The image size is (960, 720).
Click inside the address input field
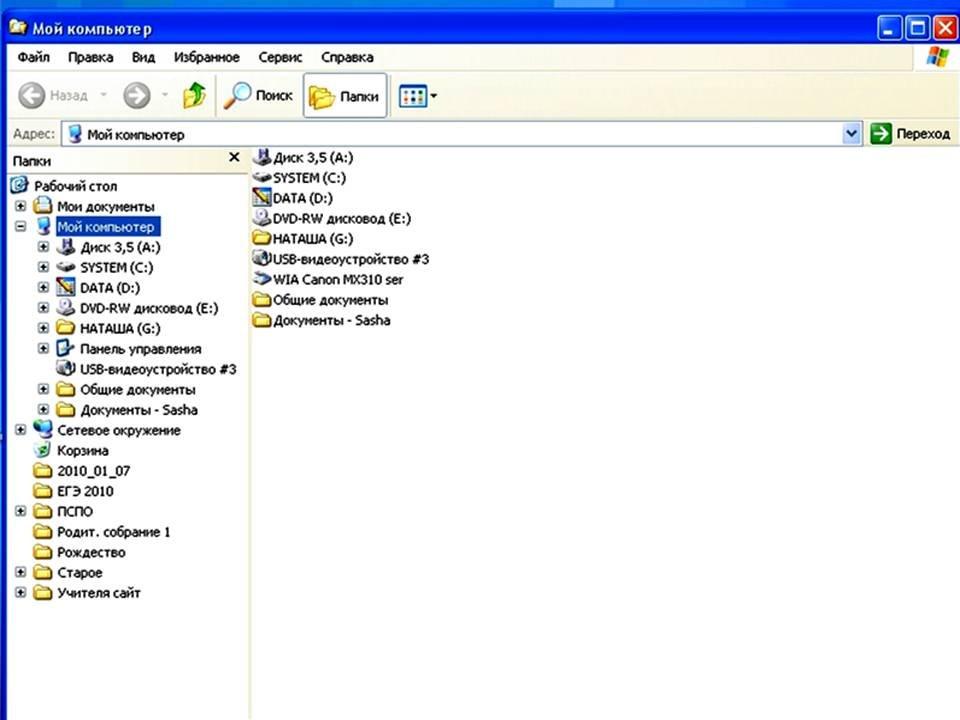[x=450, y=134]
